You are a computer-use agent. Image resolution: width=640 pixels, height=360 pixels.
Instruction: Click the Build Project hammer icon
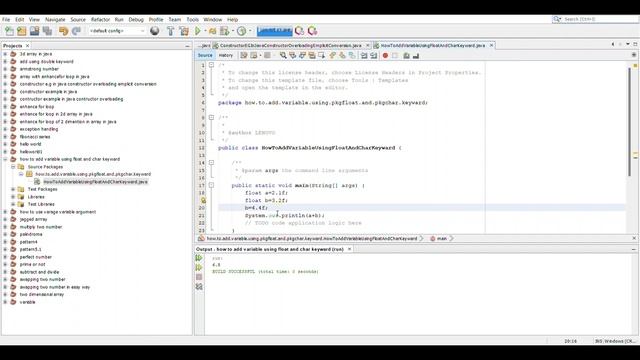click(x=171, y=31)
